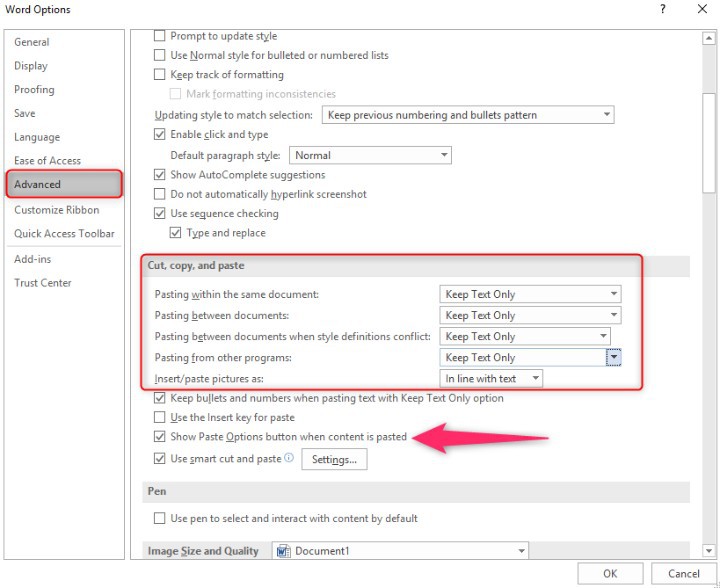Click the vertical scrollbar thumb
The width and height of the screenshot is (720, 588).
(709, 143)
